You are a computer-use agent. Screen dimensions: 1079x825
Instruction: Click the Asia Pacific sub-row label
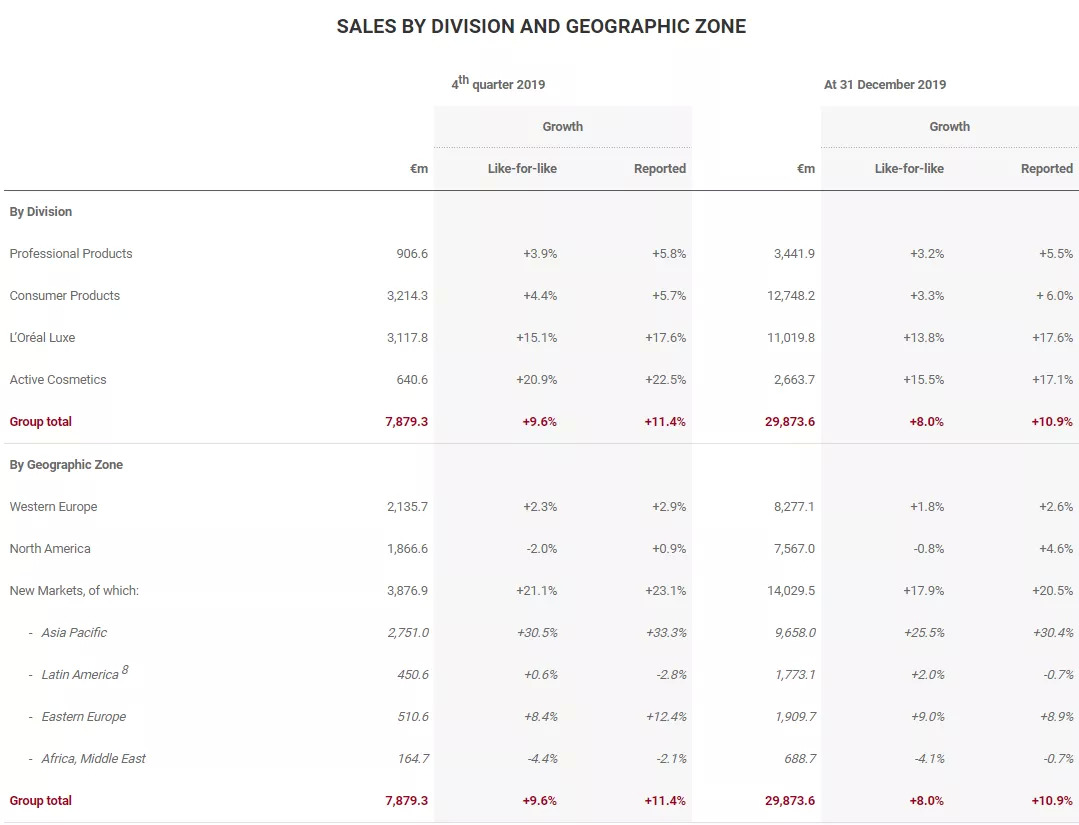(74, 633)
